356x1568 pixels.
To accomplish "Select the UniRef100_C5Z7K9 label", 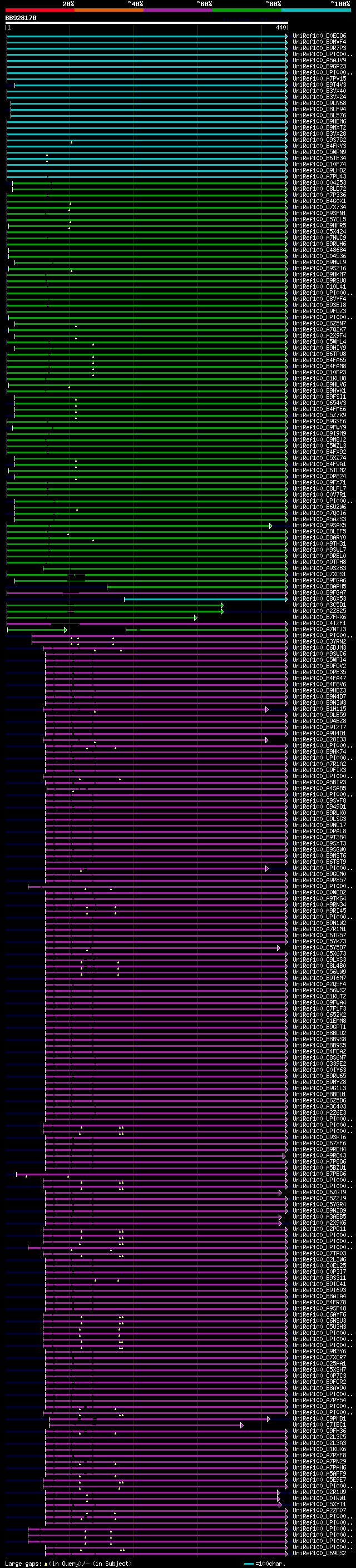I will click(319, 415).
